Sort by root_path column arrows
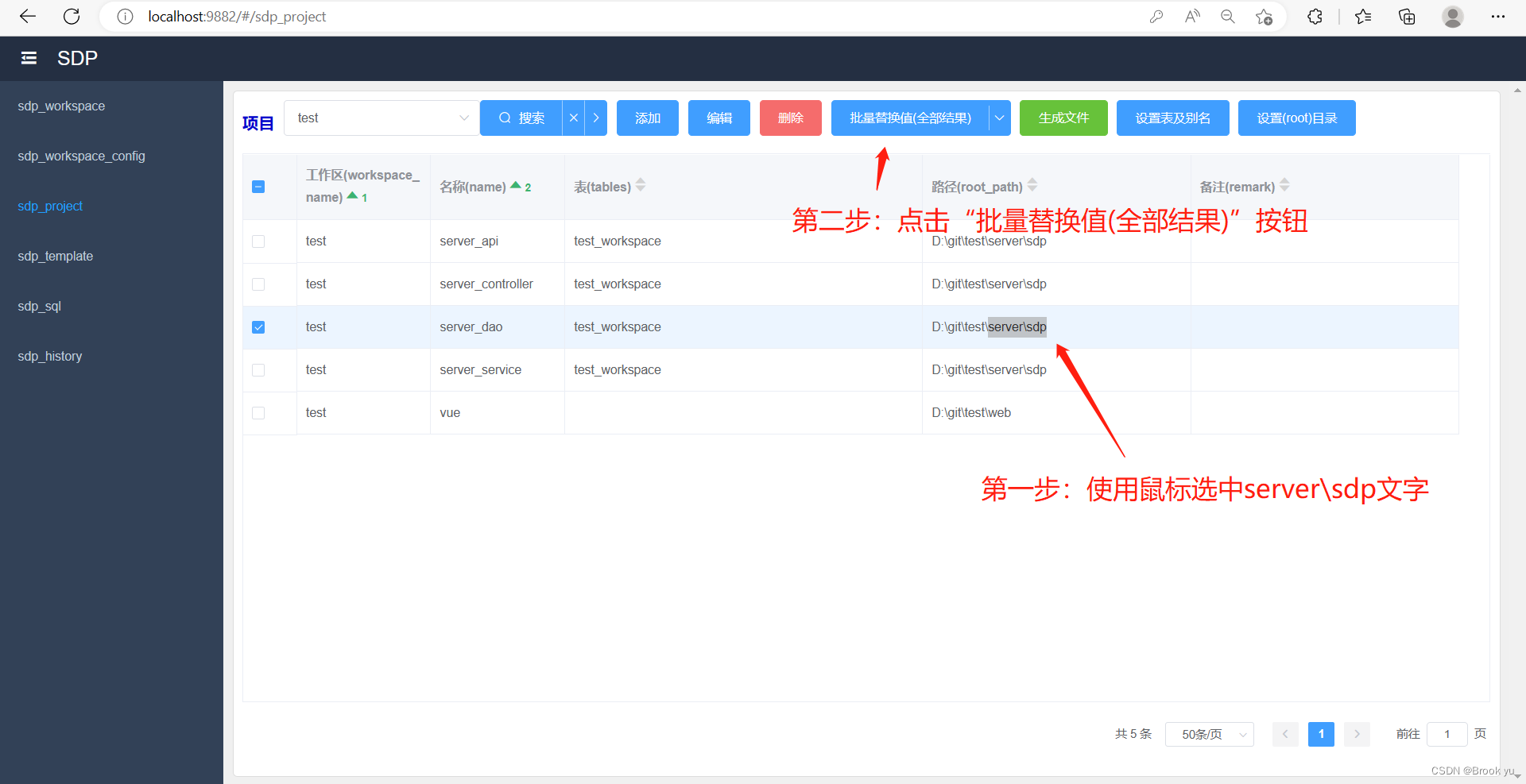The width and height of the screenshot is (1526, 784). pyautogui.click(x=1032, y=186)
